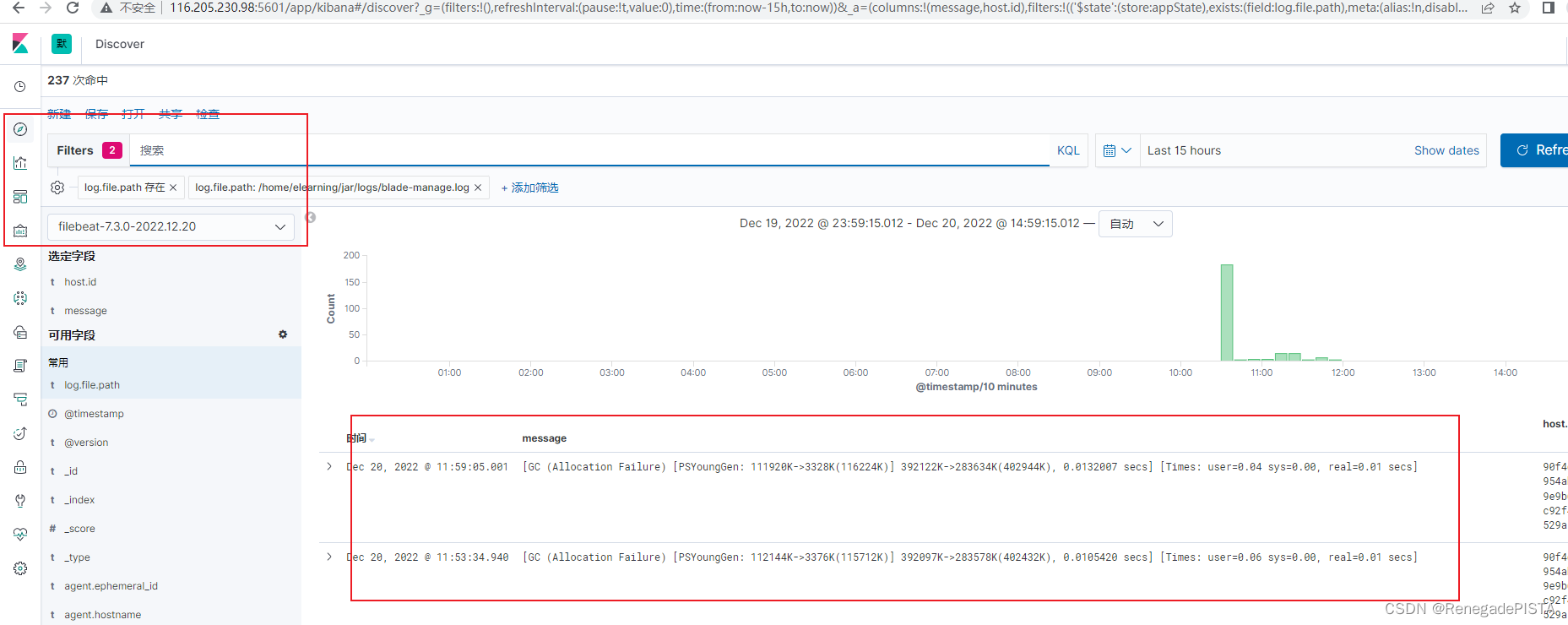Click the tall green histogram bar
Screen dimensions: 1568x625
coord(1227,312)
